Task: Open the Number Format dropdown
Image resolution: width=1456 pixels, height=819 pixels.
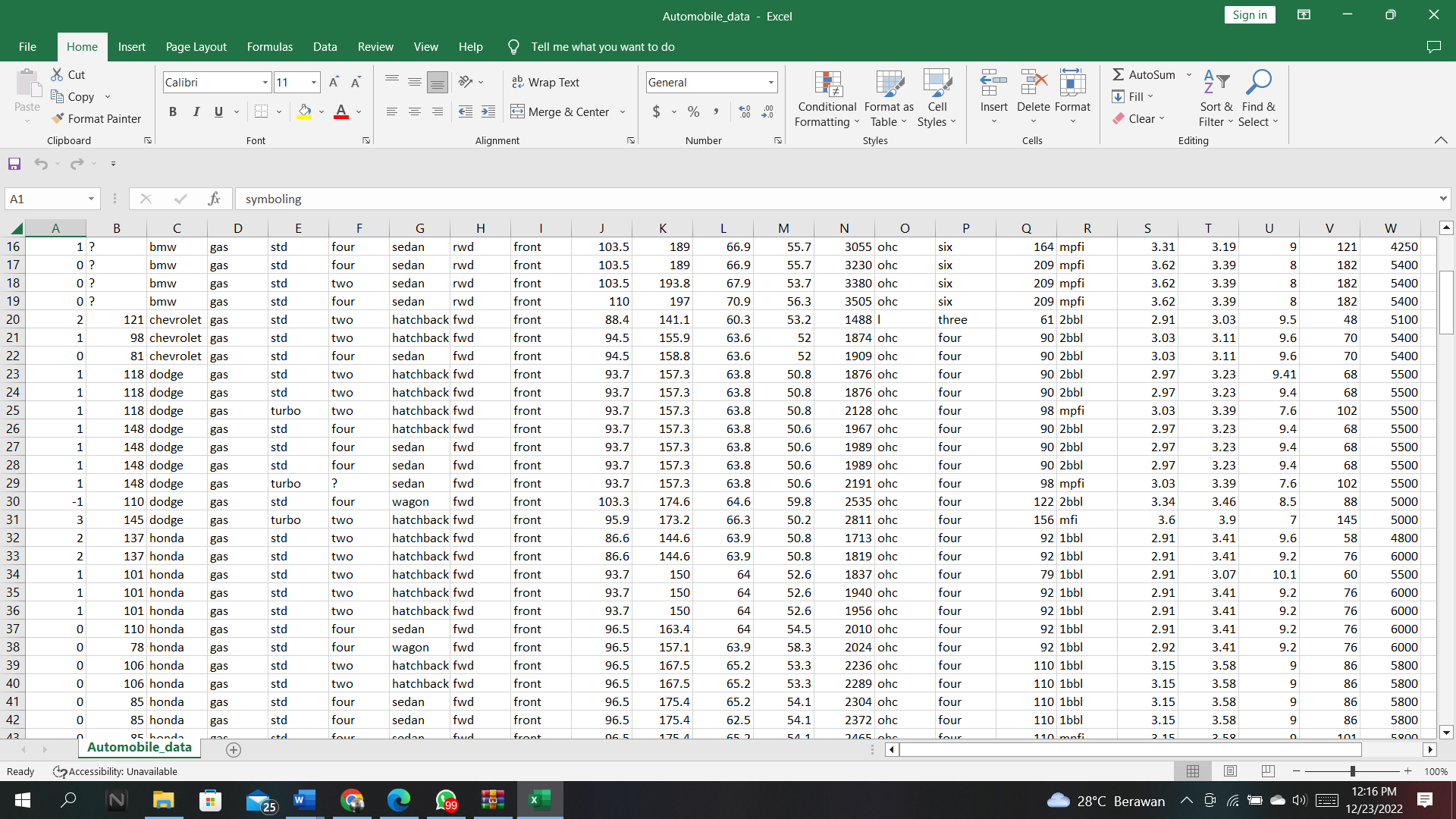Action: (x=771, y=82)
